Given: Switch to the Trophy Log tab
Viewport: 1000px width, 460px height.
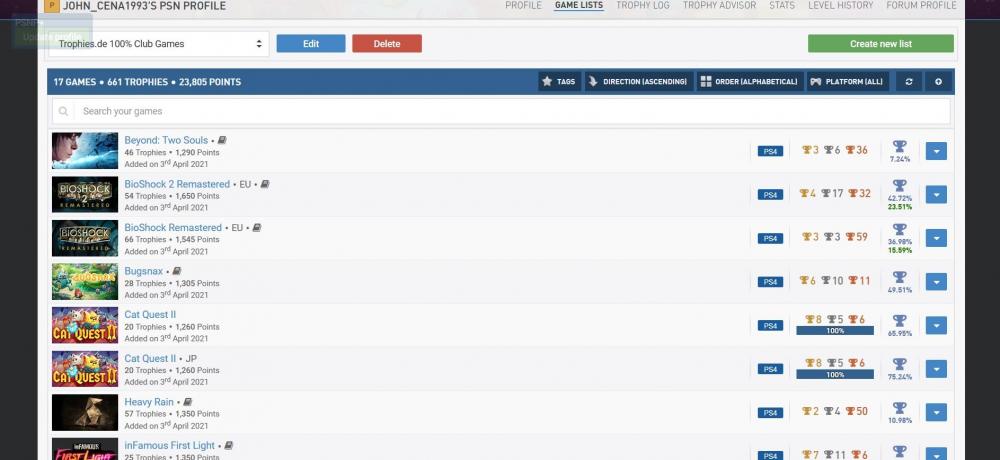Looking at the screenshot, I should click(x=644, y=6).
